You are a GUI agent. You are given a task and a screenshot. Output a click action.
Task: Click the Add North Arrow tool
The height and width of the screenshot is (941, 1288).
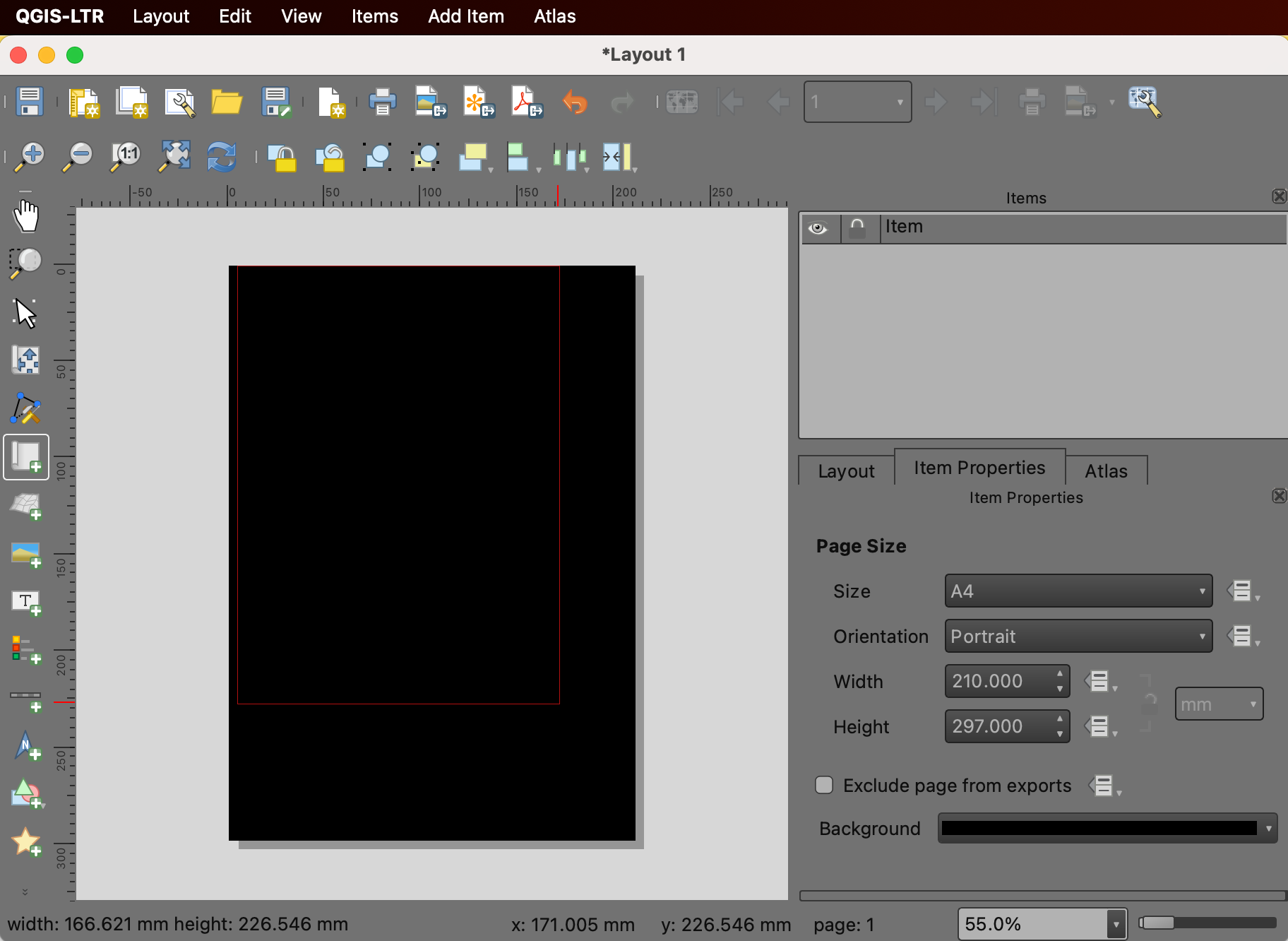[x=26, y=746]
